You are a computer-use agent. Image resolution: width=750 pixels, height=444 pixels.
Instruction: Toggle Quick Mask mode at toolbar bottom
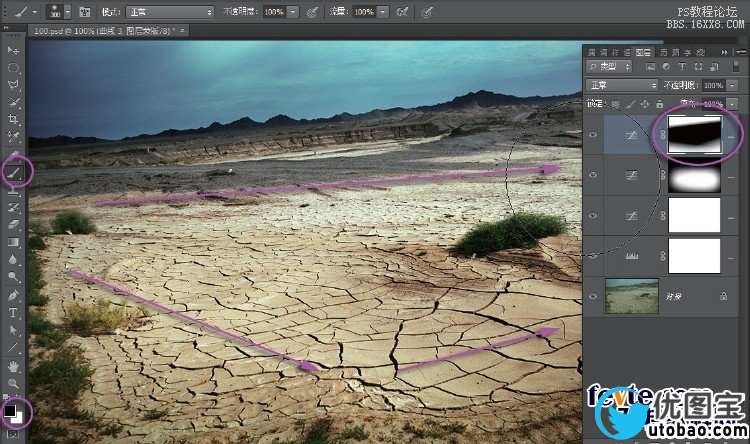point(12,434)
